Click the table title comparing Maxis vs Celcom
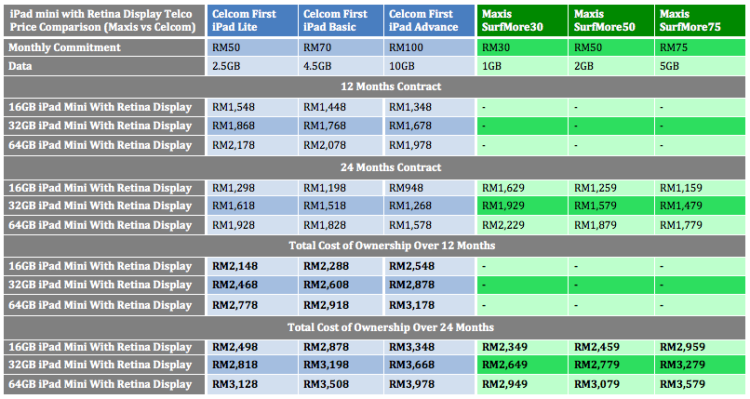 [x=104, y=21]
